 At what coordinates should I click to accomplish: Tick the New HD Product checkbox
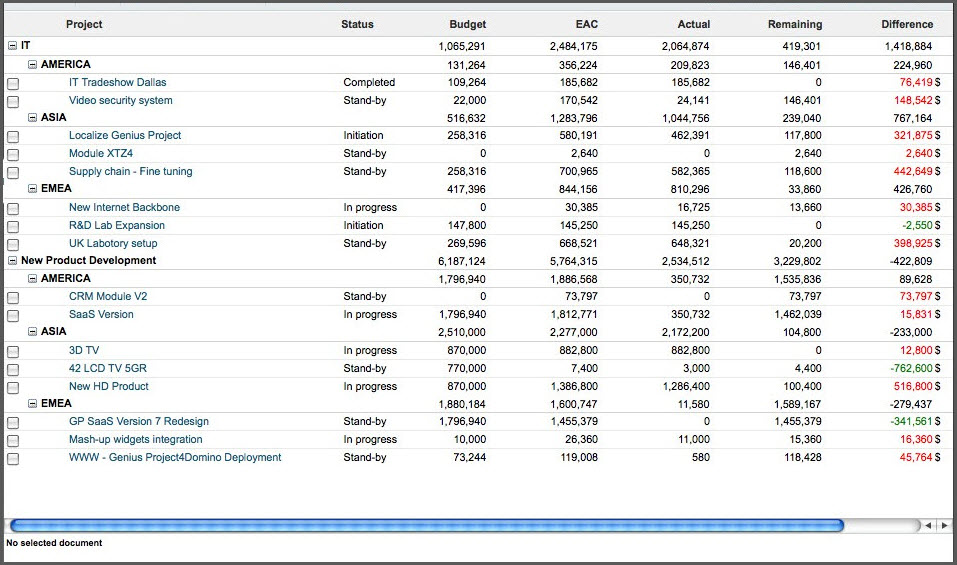point(13,387)
